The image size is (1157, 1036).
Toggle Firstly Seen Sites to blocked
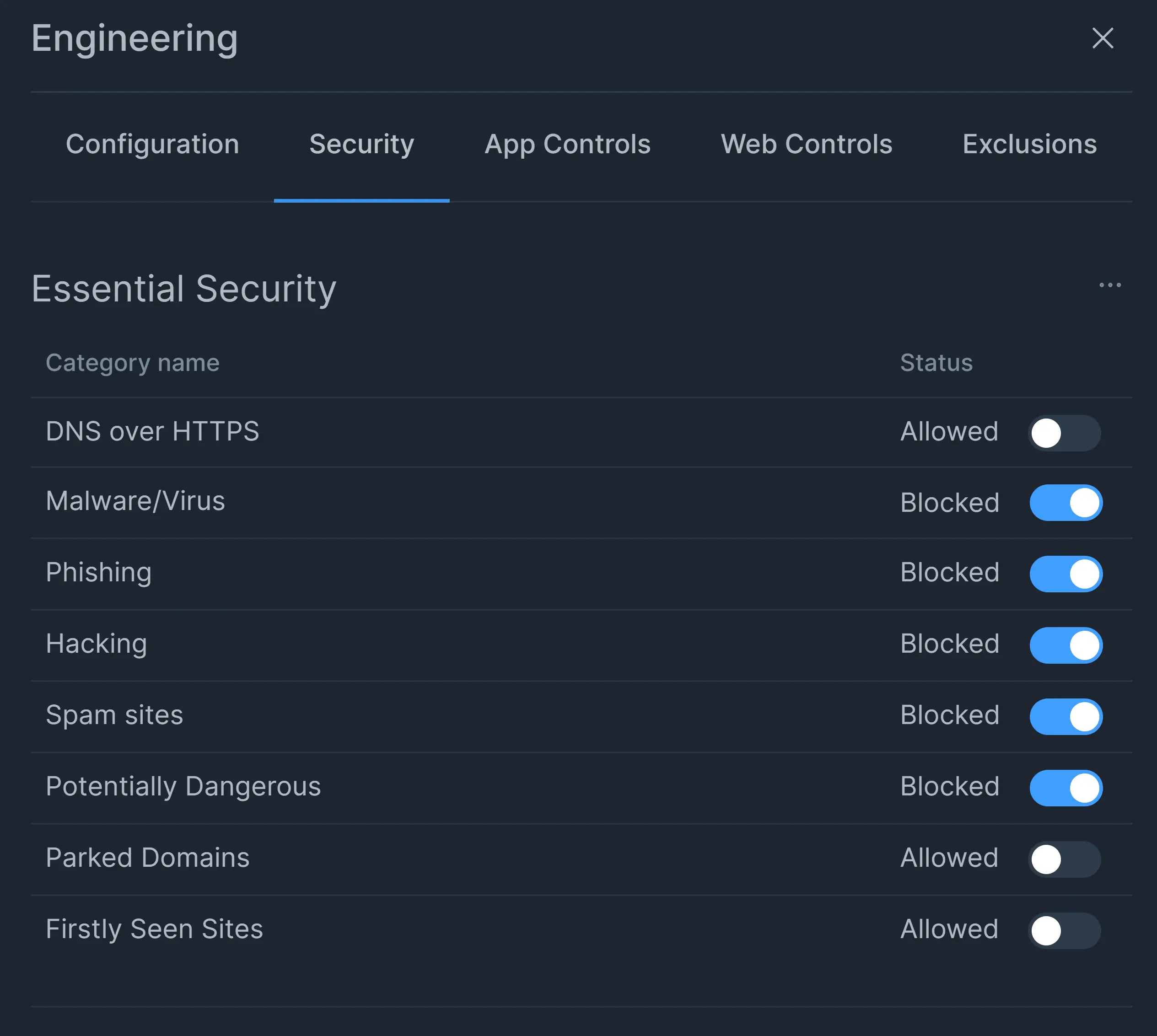pos(1064,930)
